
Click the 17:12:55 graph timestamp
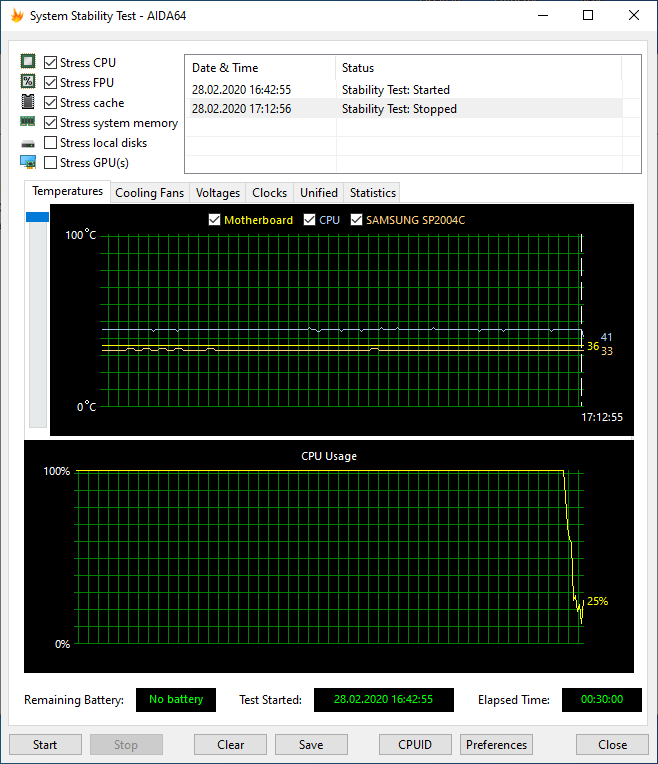[x=602, y=417]
